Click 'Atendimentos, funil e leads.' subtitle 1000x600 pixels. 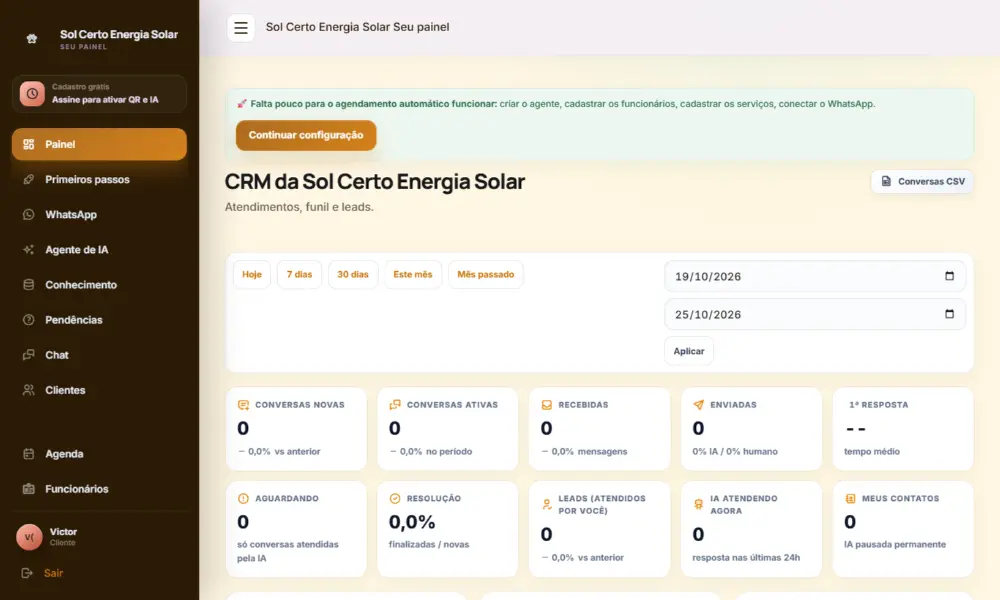[299, 207]
